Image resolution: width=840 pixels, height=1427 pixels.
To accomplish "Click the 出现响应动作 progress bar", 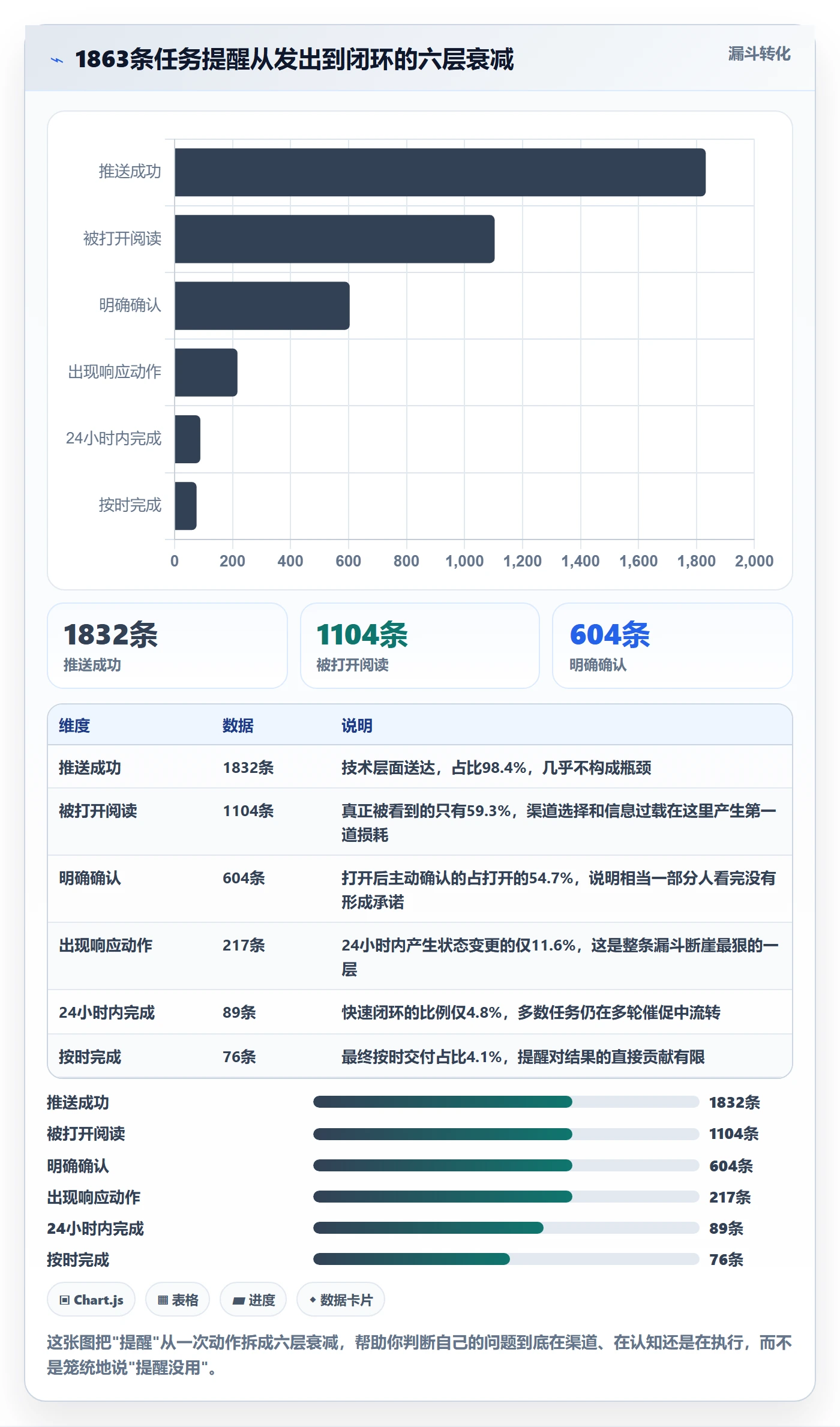I will 506,1197.
